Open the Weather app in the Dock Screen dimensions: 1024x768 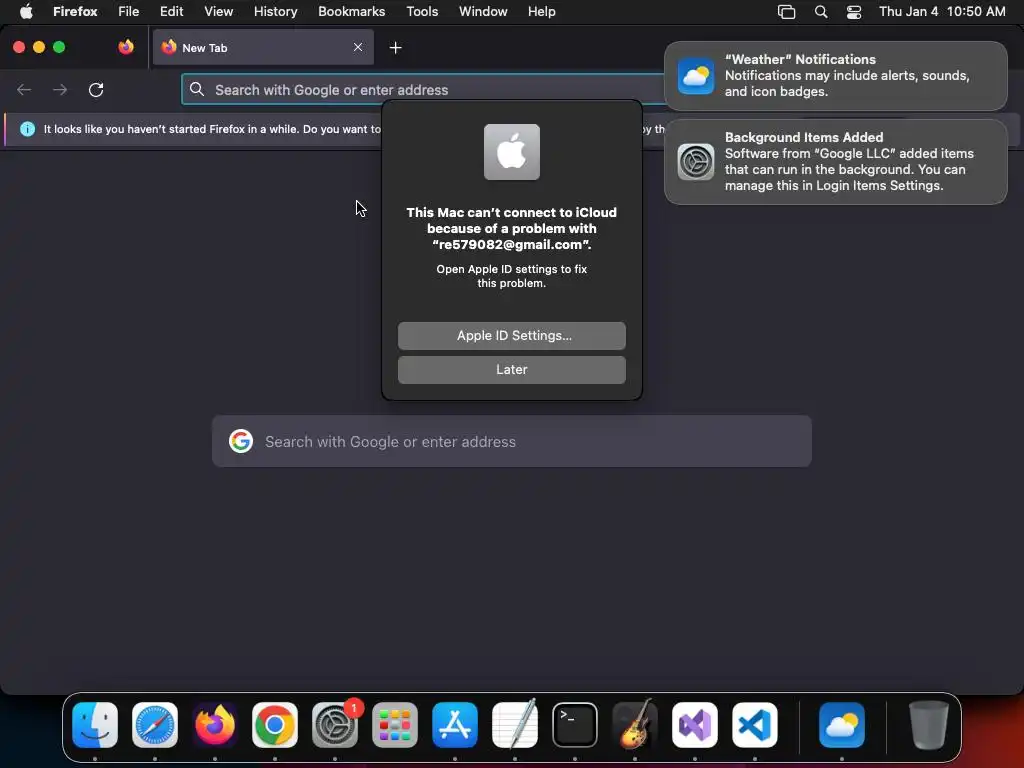[x=842, y=725]
